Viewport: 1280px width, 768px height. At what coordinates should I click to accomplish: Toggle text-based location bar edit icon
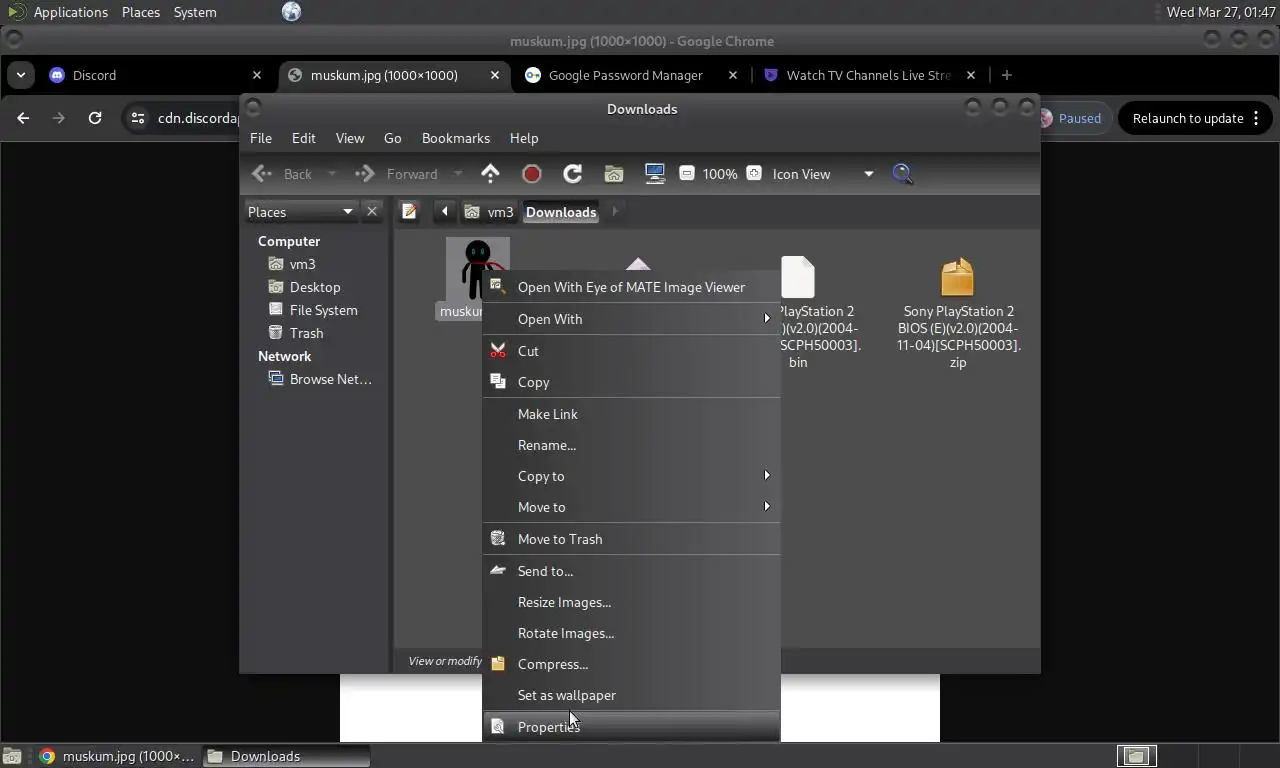[409, 211]
